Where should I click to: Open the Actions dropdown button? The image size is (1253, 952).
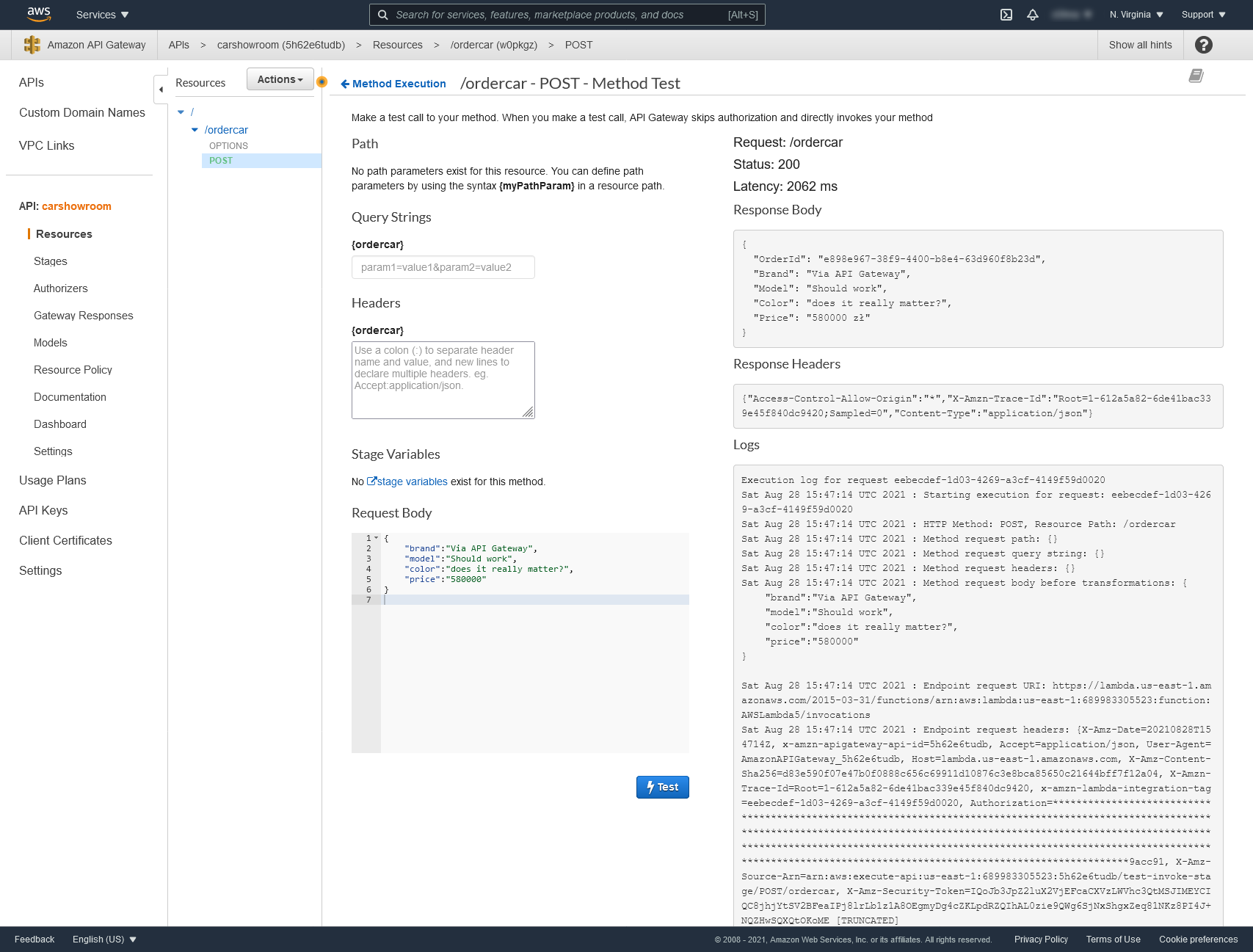click(280, 79)
